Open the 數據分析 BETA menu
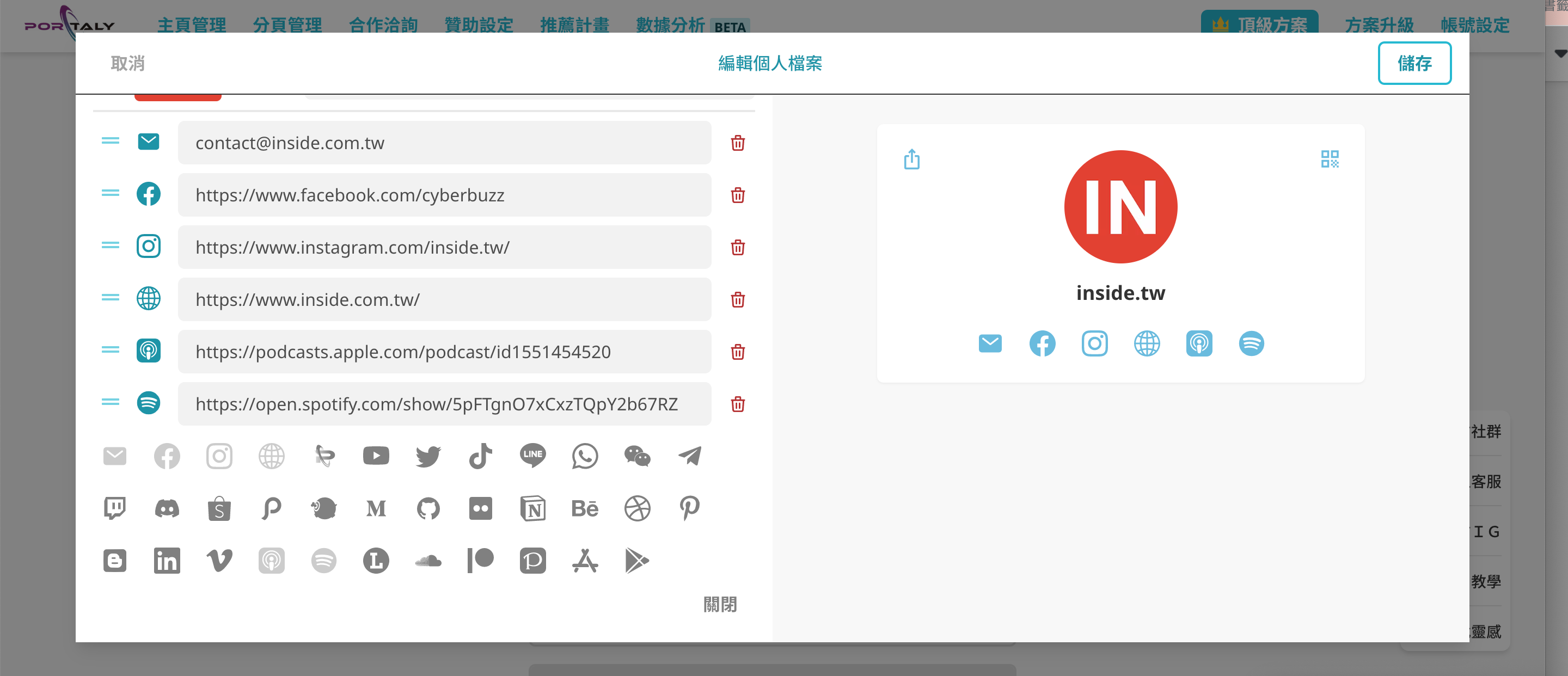This screenshot has width=1568, height=676. 693,24
